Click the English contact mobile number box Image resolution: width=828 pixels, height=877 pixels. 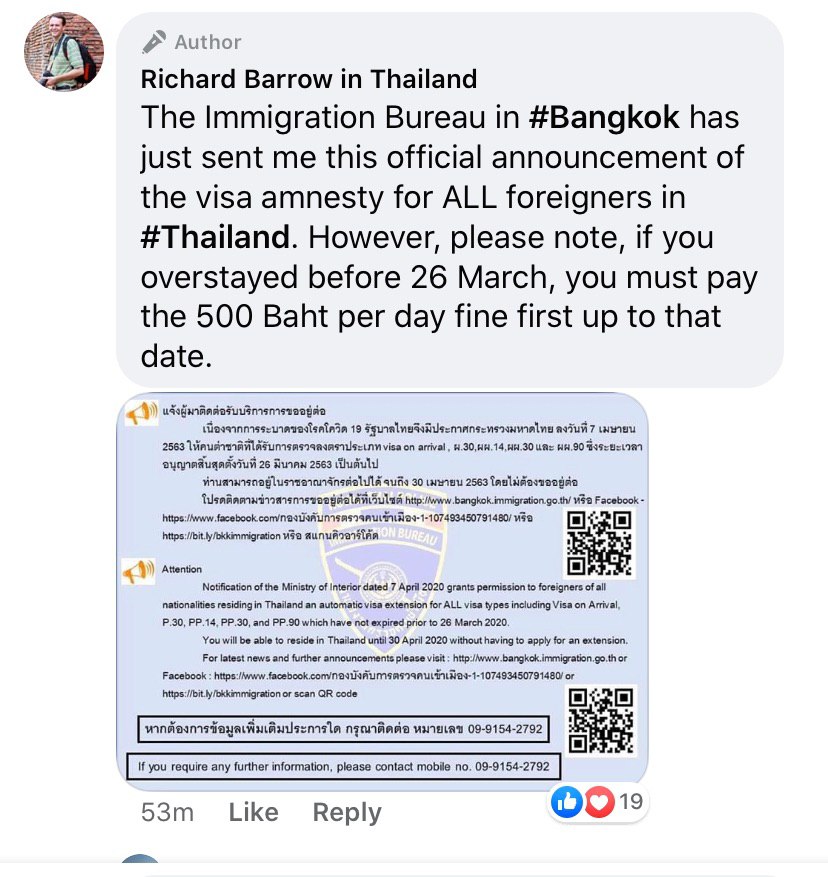344,766
